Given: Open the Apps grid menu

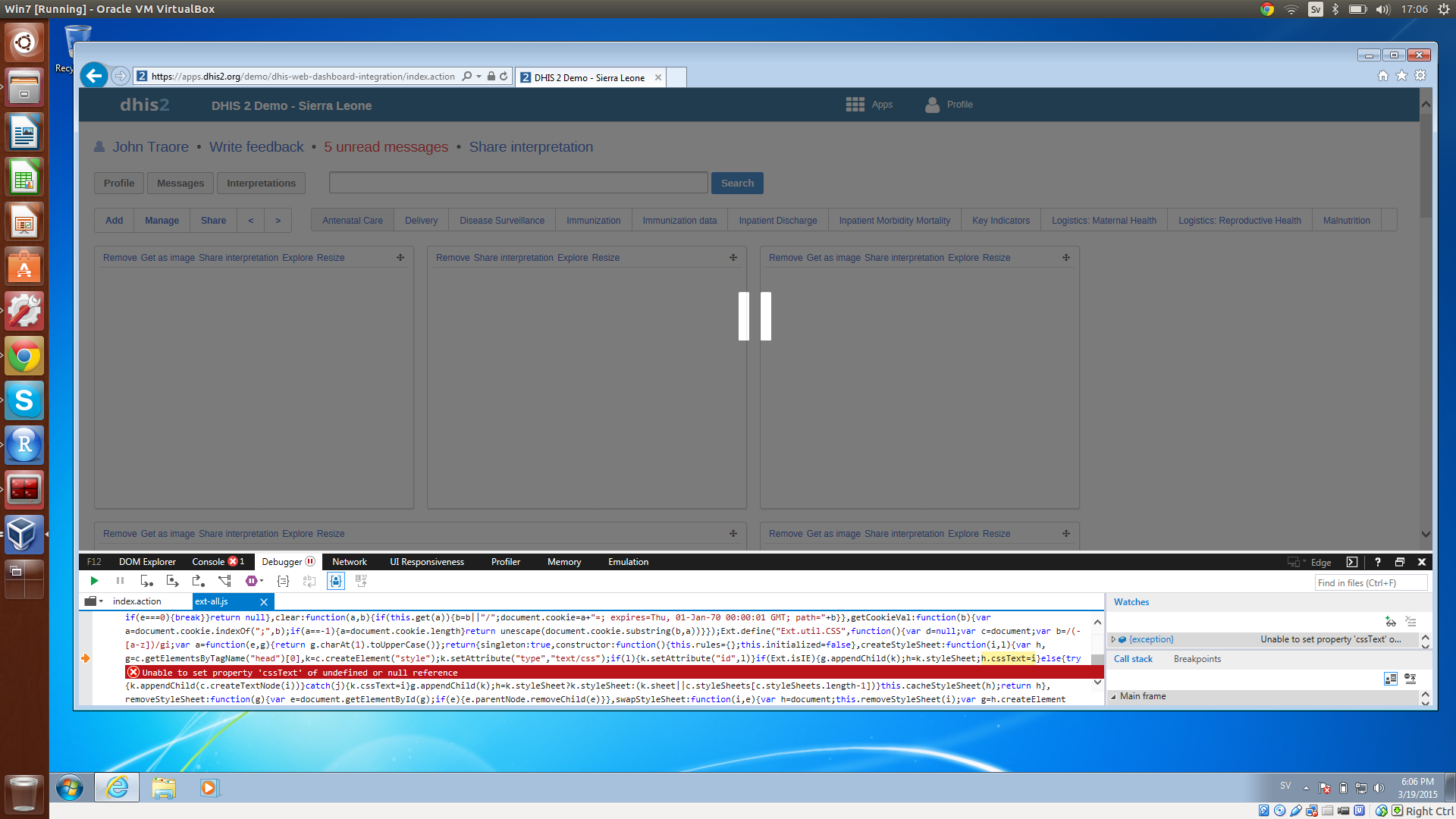Looking at the screenshot, I should click(x=855, y=105).
